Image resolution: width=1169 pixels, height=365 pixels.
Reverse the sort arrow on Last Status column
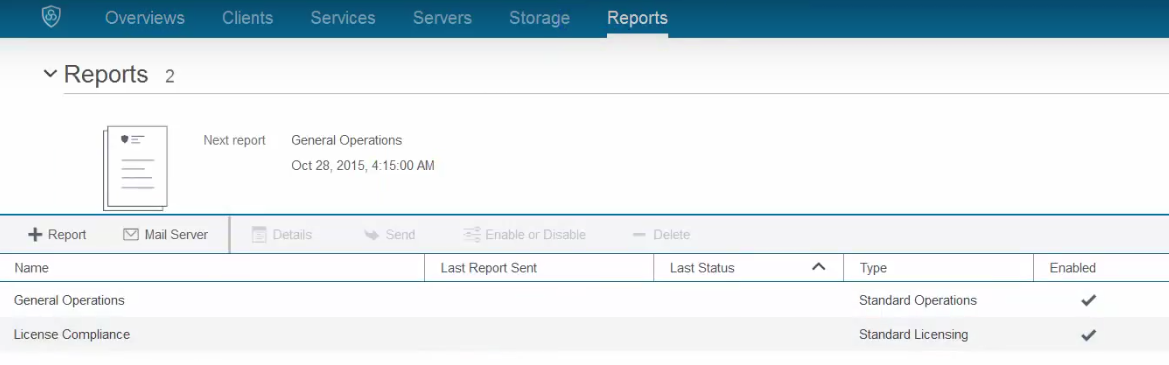tap(819, 267)
